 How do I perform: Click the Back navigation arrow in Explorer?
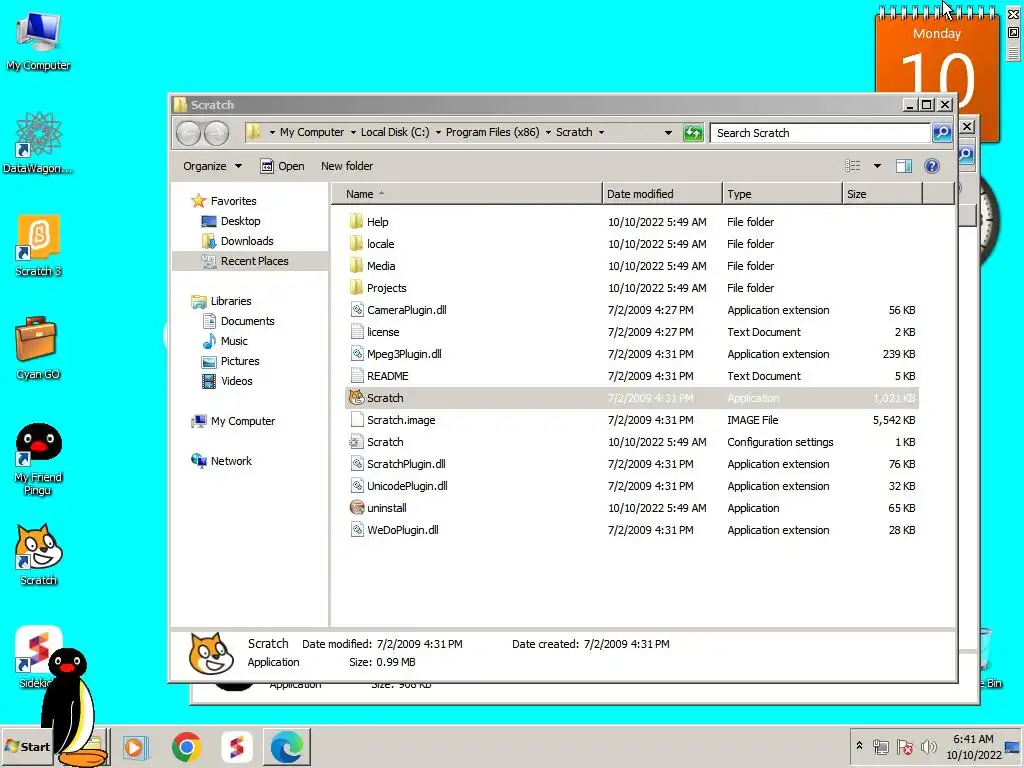[x=189, y=133]
